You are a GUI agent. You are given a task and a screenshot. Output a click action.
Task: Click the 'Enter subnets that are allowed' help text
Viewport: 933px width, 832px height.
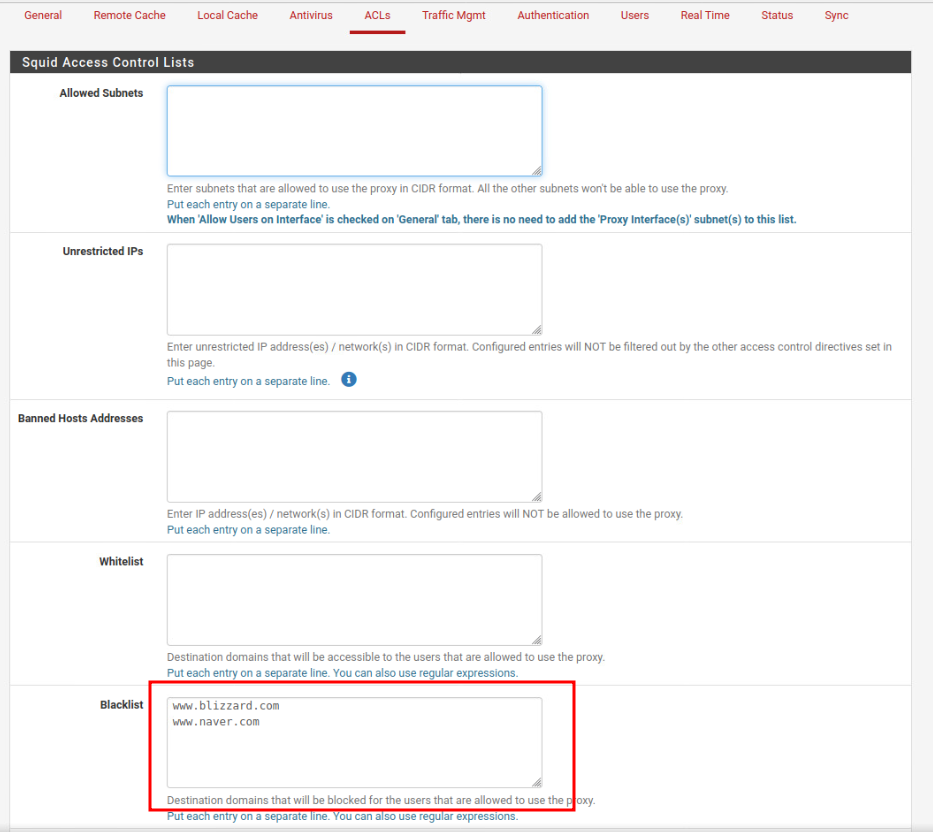click(x=447, y=189)
